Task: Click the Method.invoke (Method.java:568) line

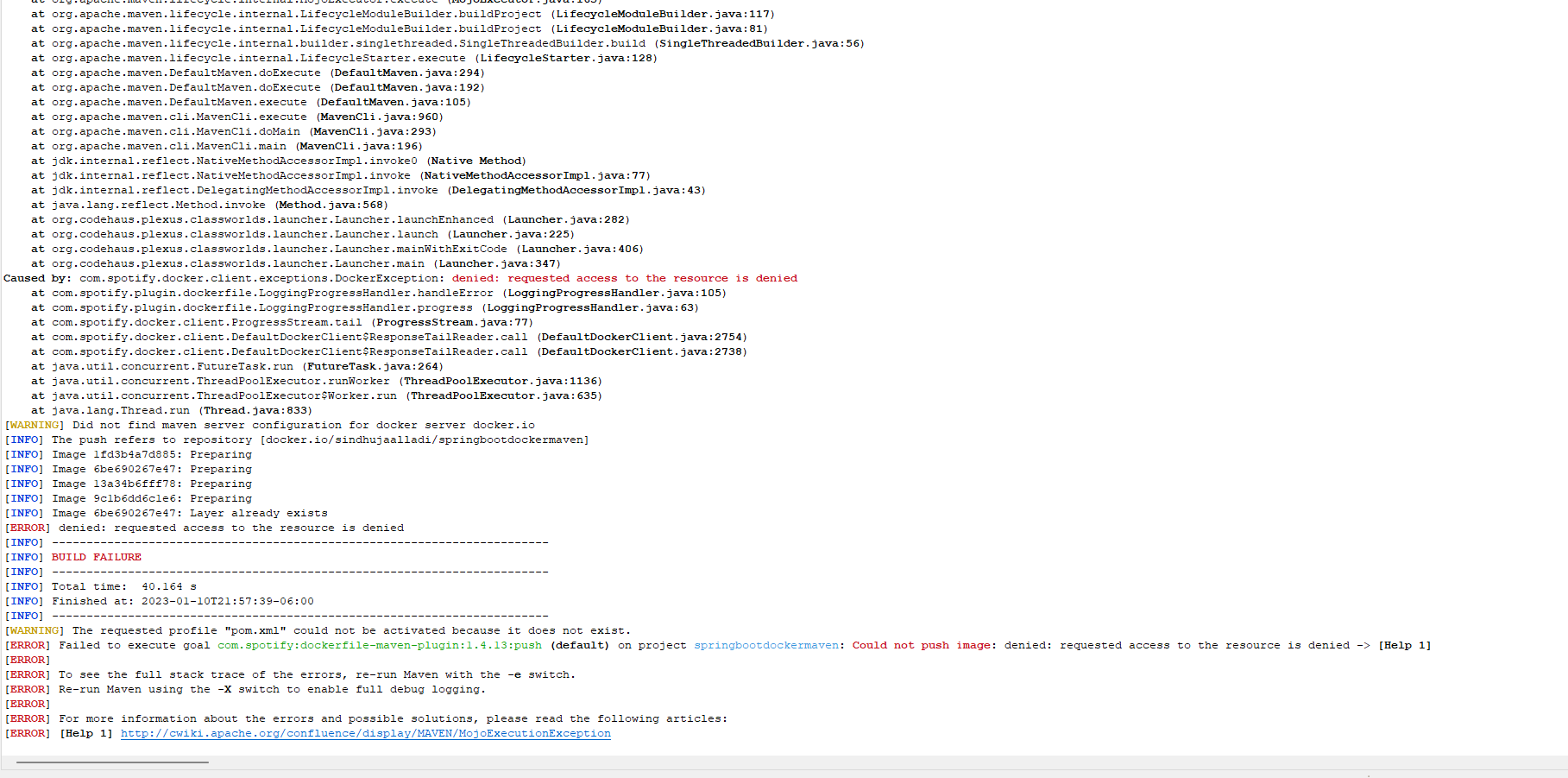Action: click(210, 205)
